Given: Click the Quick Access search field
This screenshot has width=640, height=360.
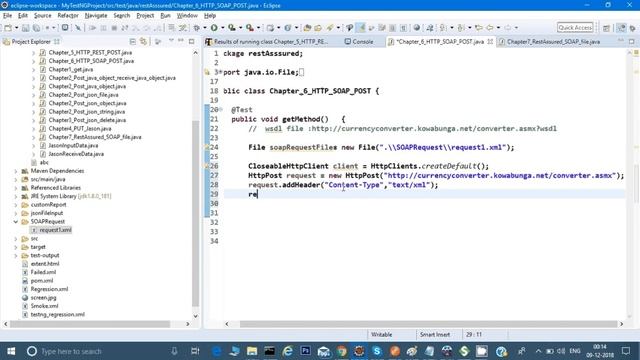Looking at the screenshot, I should [x=575, y=27].
